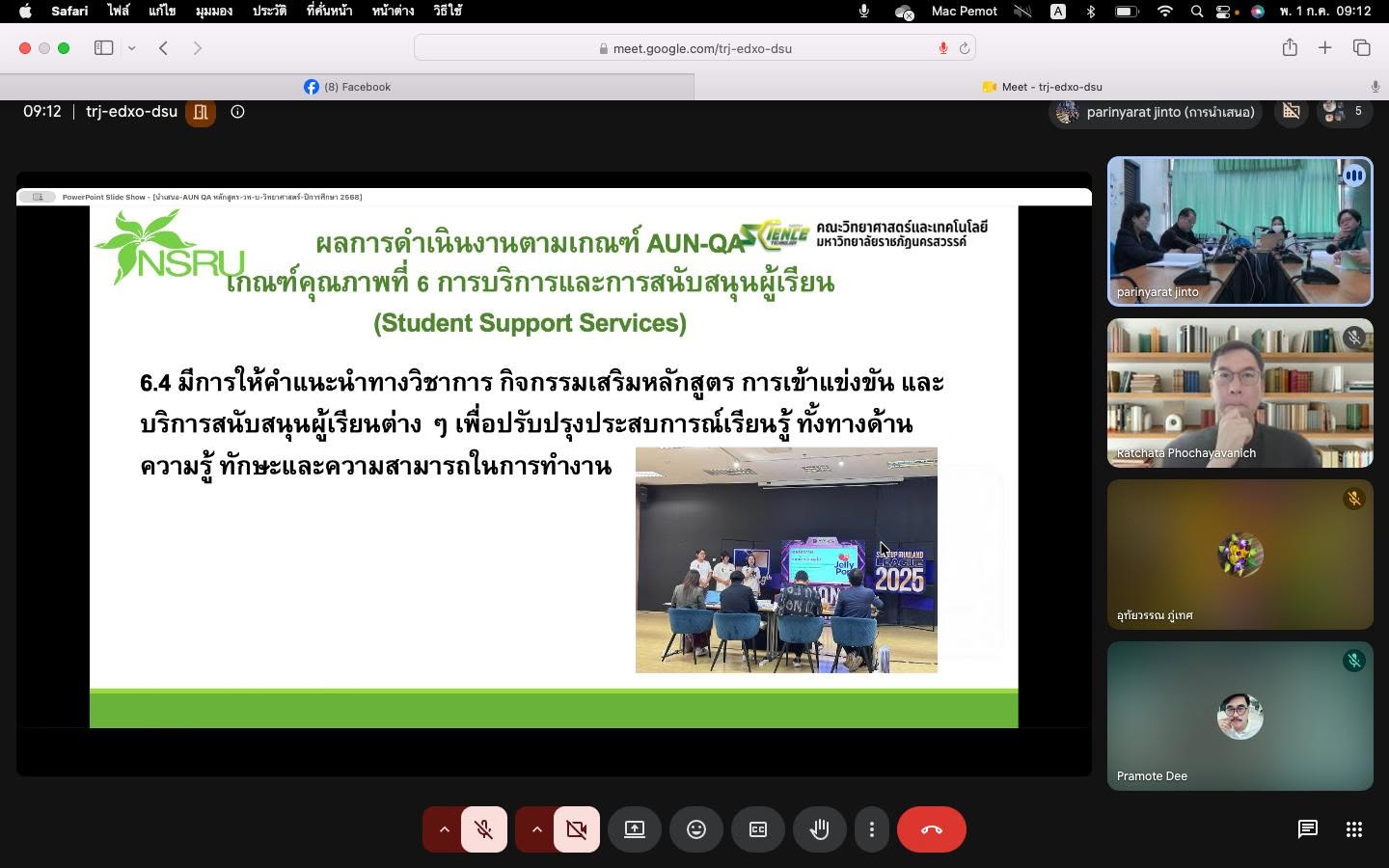The image size is (1389, 868).
Task: Open the Apple menu
Action: pyautogui.click(x=25, y=11)
